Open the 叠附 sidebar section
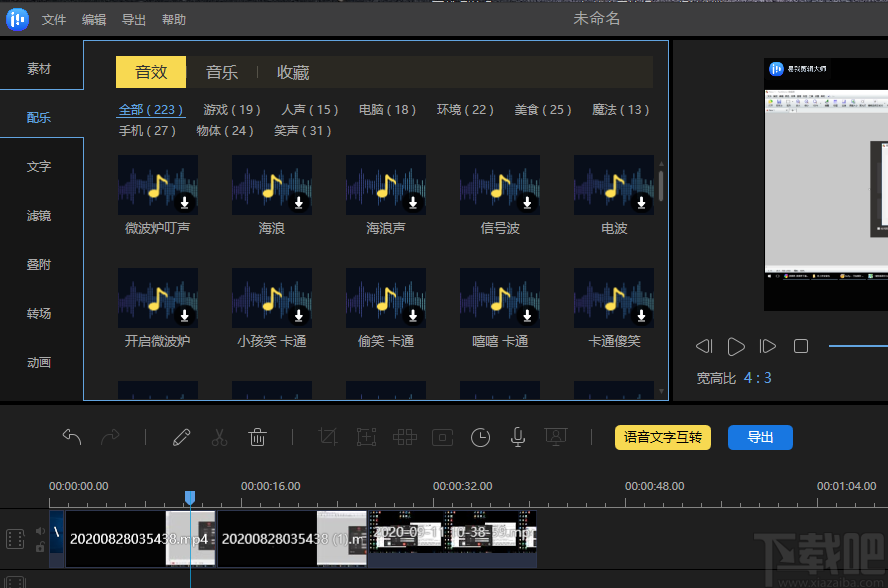Viewport: 888px width, 588px height. [x=39, y=265]
